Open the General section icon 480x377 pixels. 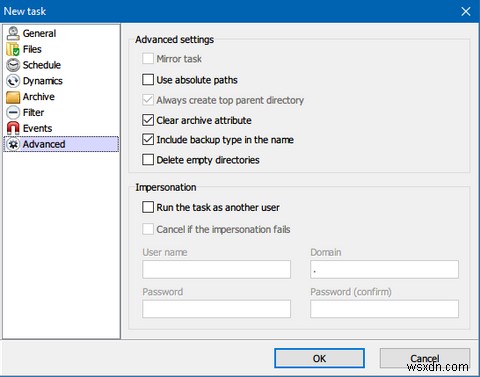point(13,33)
